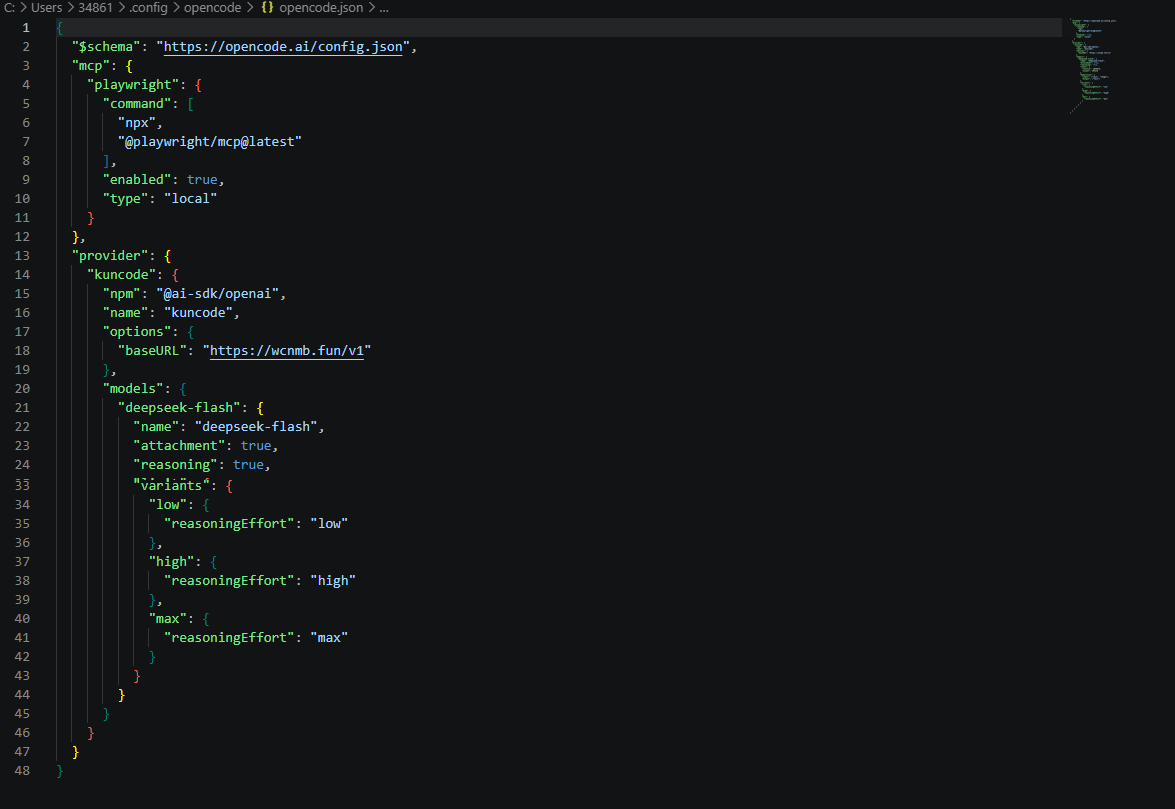Screen dimensions: 1175x809
Task: Select the Users breadcrumb segment
Action: (x=46, y=7)
